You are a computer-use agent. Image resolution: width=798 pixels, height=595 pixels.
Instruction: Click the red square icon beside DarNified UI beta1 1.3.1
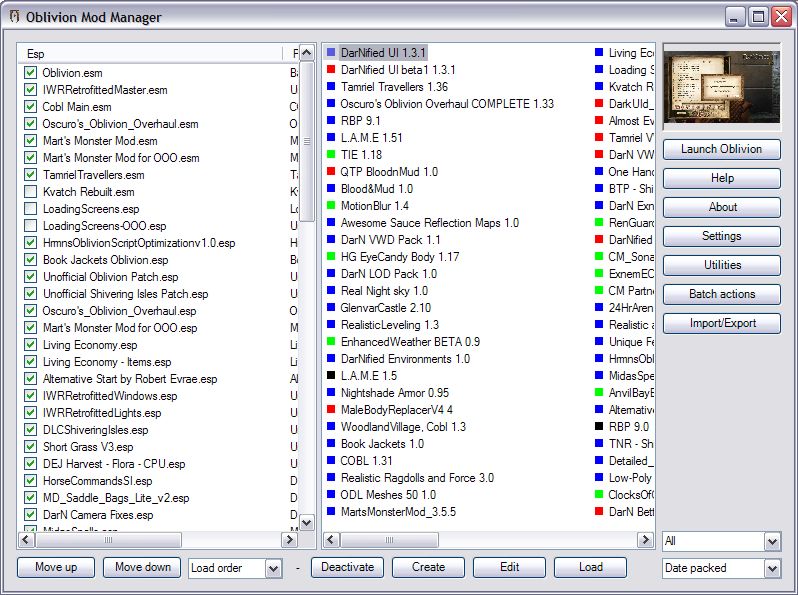click(331, 69)
